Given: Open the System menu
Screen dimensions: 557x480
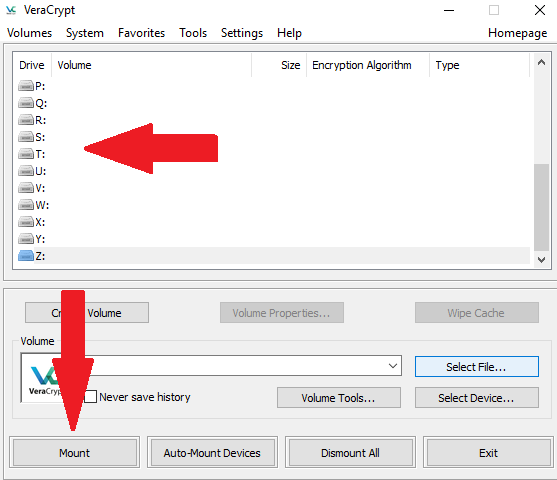Looking at the screenshot, I should (x=85, y=33).
